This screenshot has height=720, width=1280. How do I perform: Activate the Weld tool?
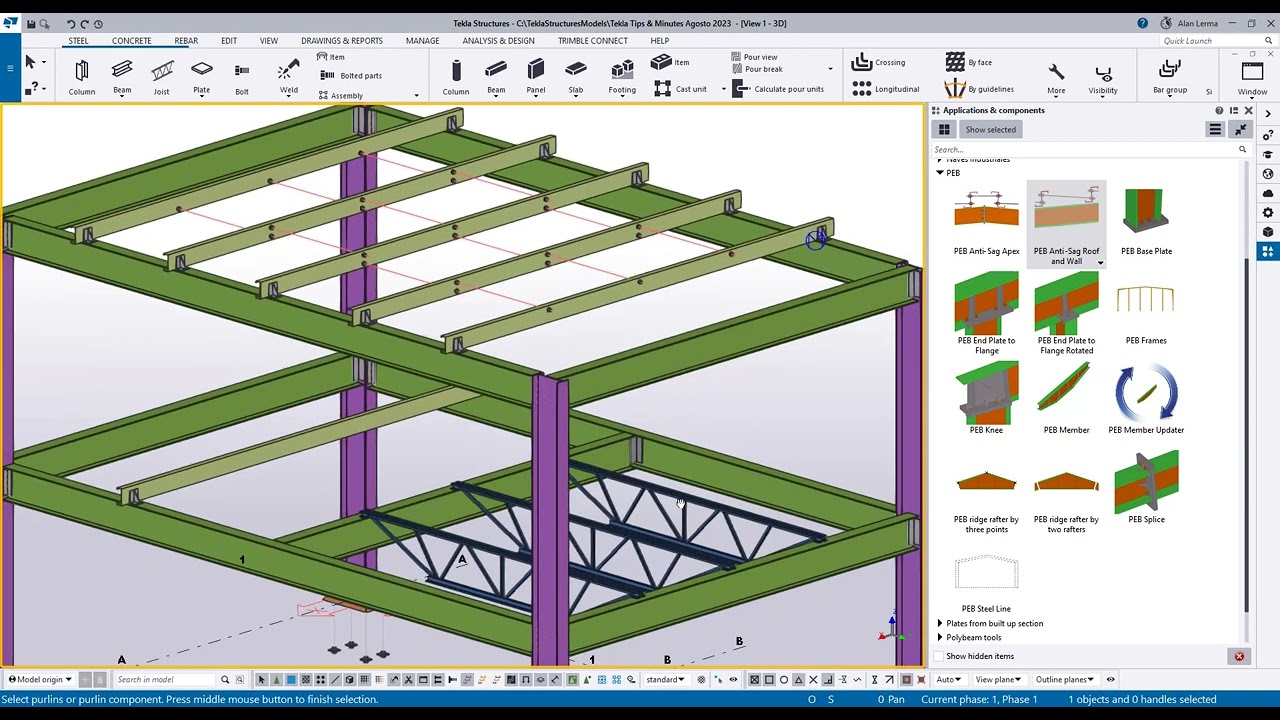tap(288, 77)
